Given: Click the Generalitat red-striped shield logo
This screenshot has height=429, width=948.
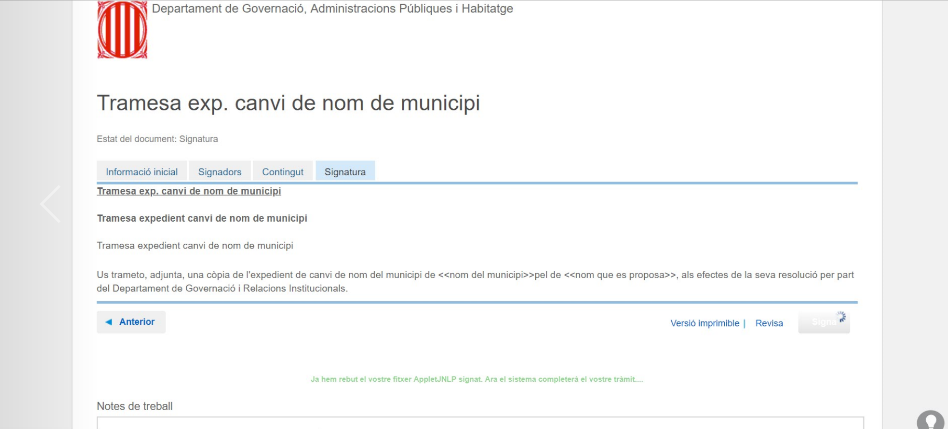Looking at the screenshot, I should (x=122, y=29).
